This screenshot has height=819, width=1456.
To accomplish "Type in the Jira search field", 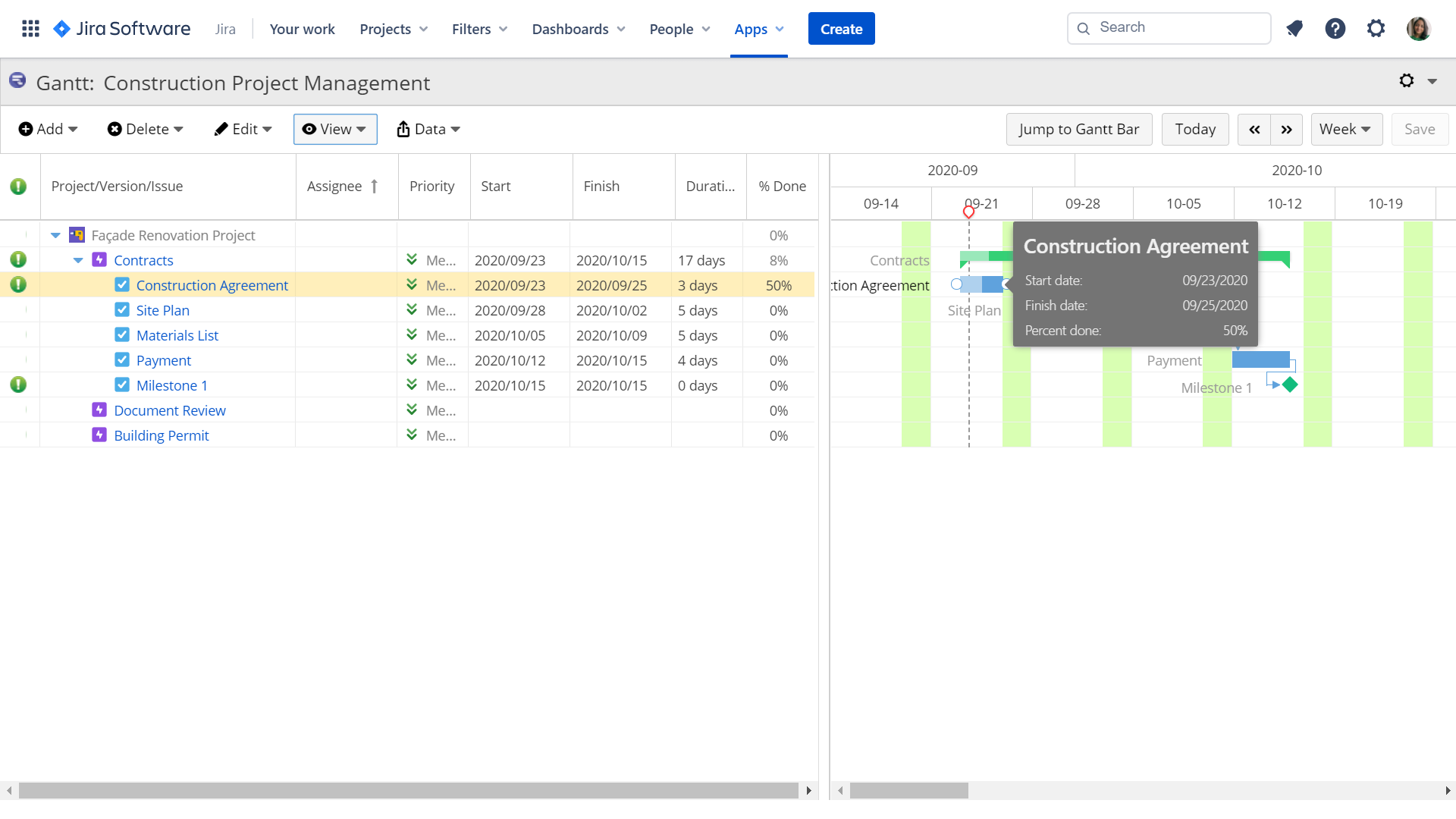I will pos(1168,27).
